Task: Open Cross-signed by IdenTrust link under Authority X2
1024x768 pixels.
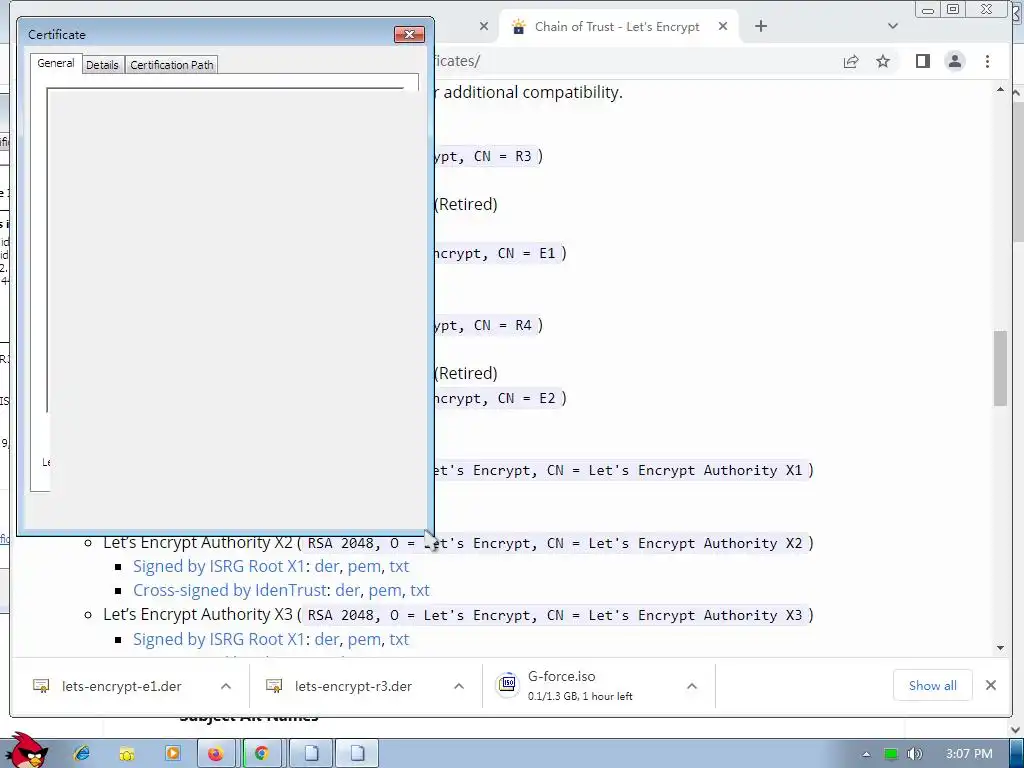Action: tap(230, 590)
